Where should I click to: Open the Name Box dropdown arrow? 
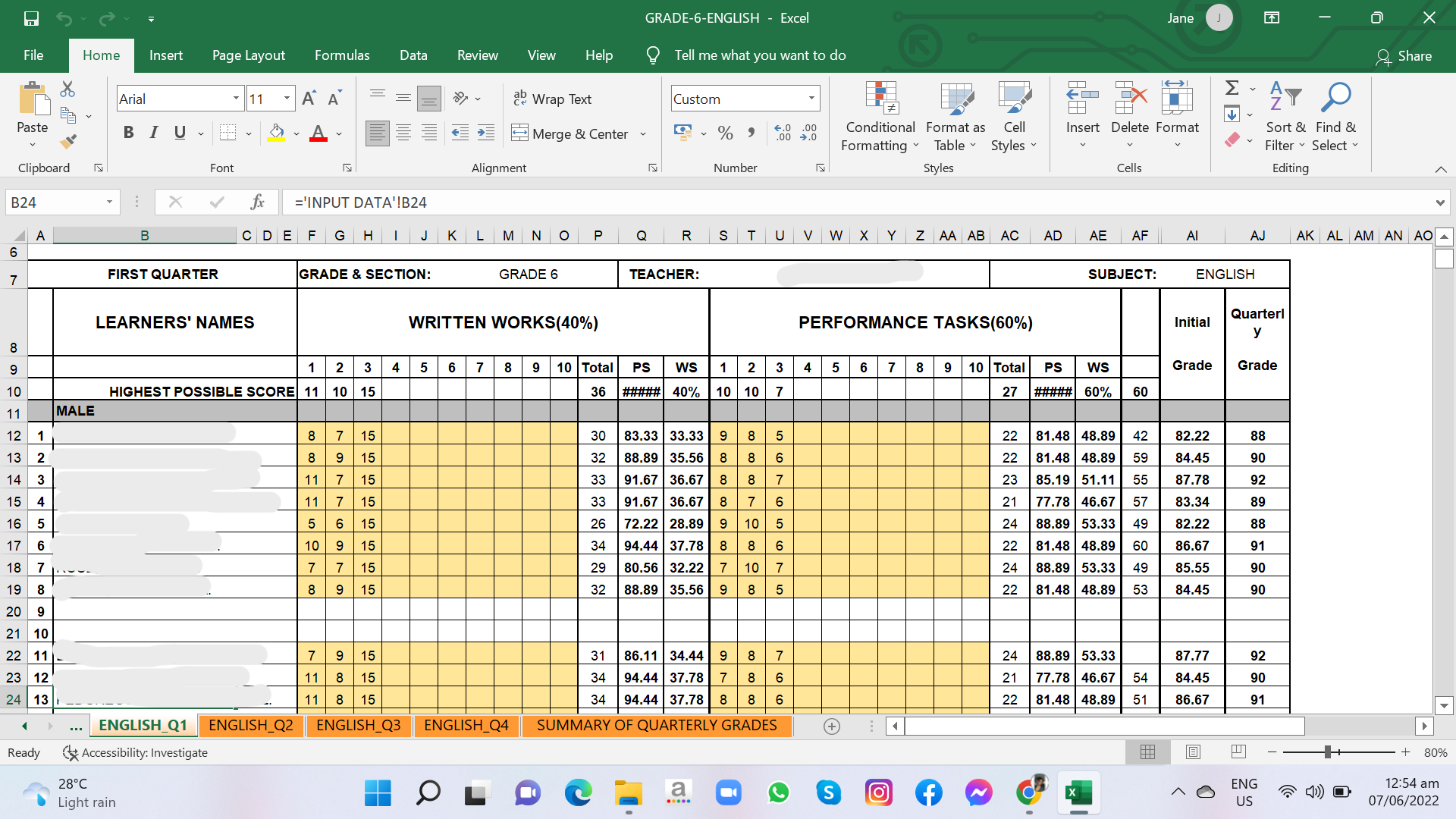[109, 202]
